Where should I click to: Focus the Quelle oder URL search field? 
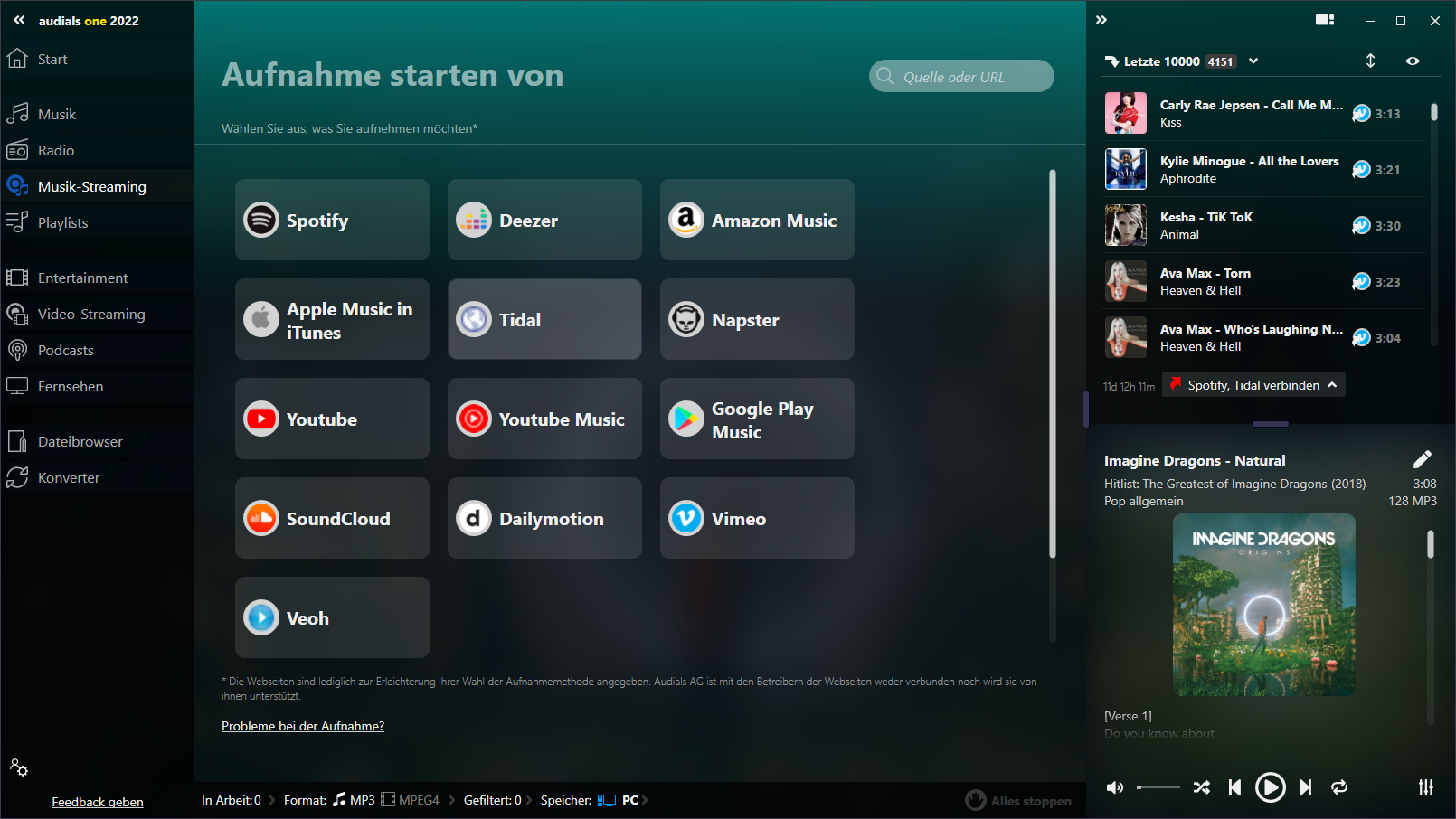(x=961, y=76)
